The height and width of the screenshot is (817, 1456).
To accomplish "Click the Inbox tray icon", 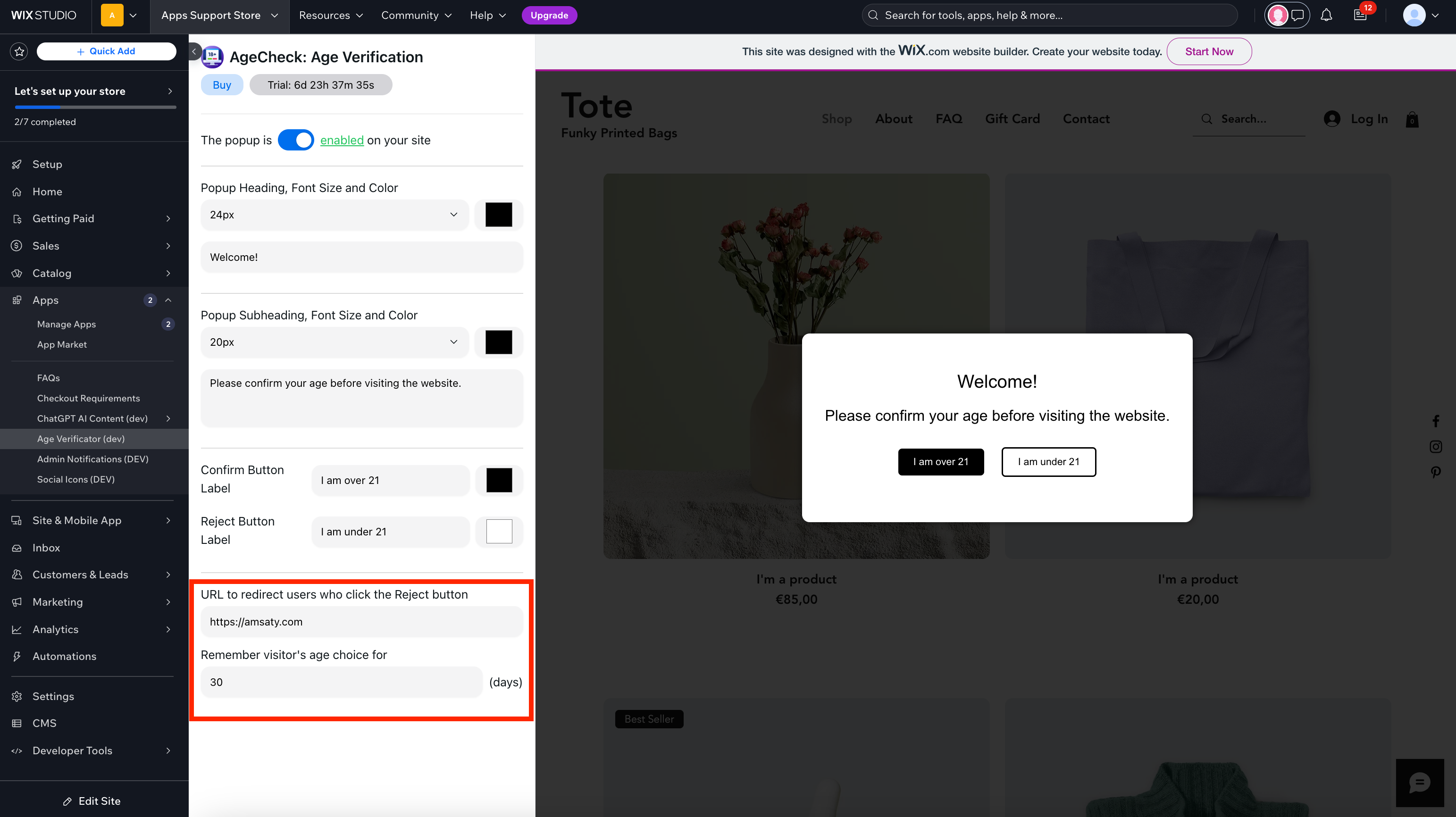I will 17,548.
